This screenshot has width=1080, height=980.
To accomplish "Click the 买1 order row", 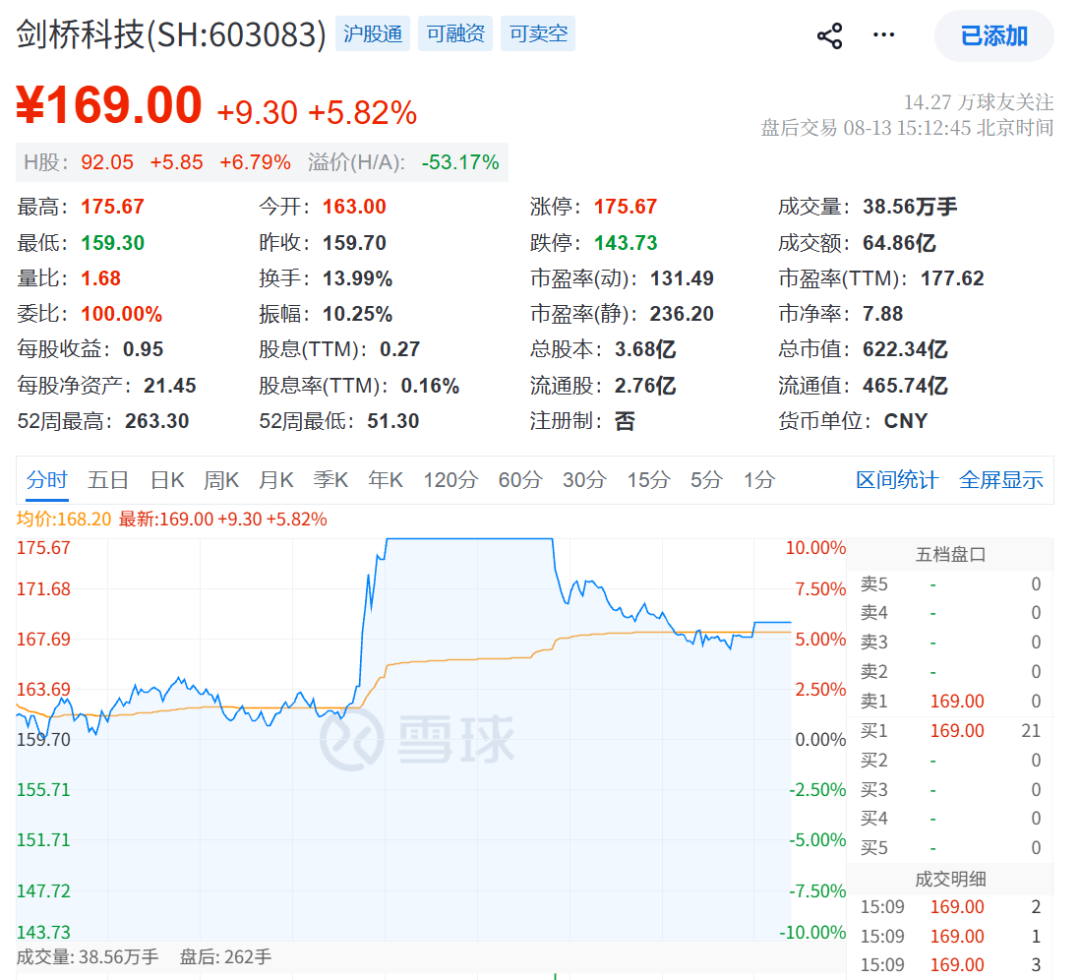I will (x=951, y=731).
